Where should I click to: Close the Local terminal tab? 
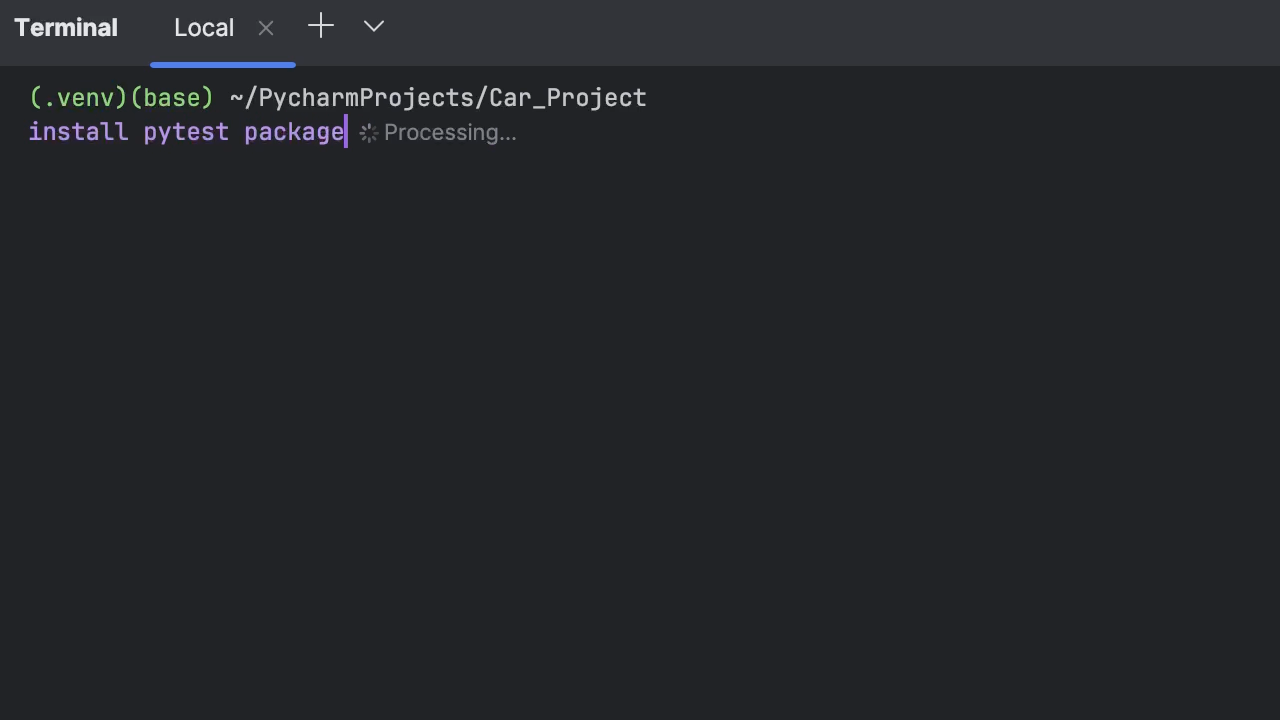(x=266, y=29)
